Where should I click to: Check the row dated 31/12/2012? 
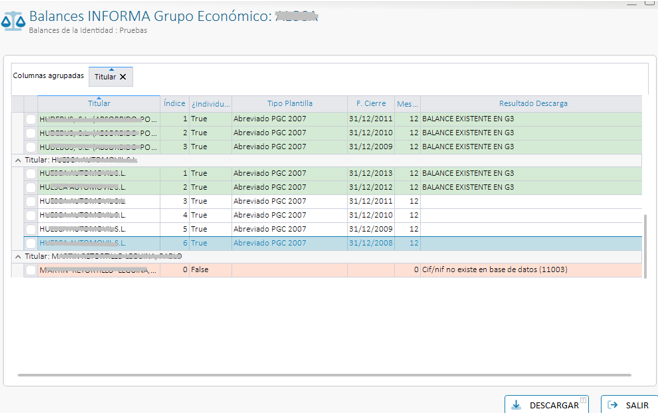31,188
